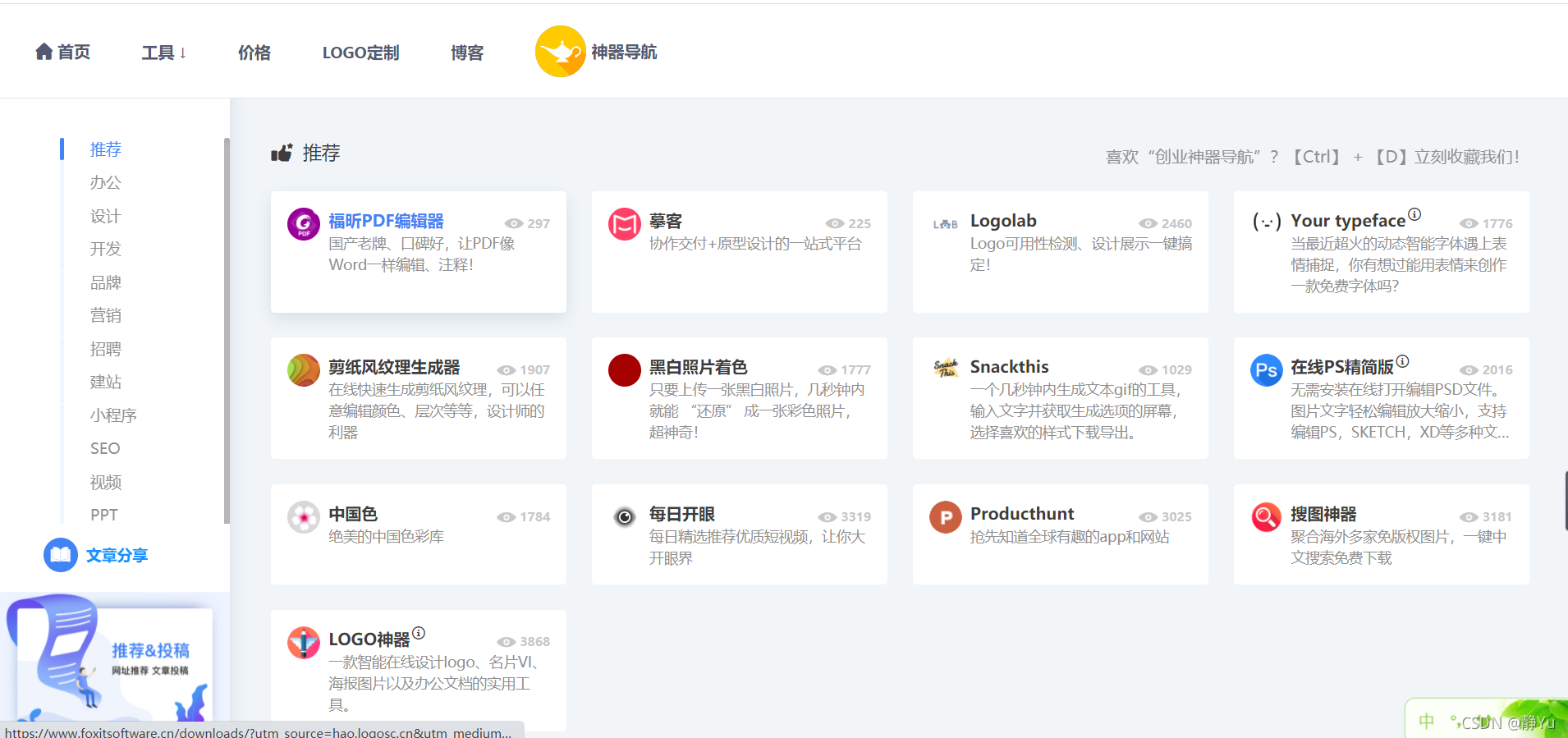Open the 剪纸风纹理生成器 title link
This screenshot has width=1568, height=738.
click(394, 367)
